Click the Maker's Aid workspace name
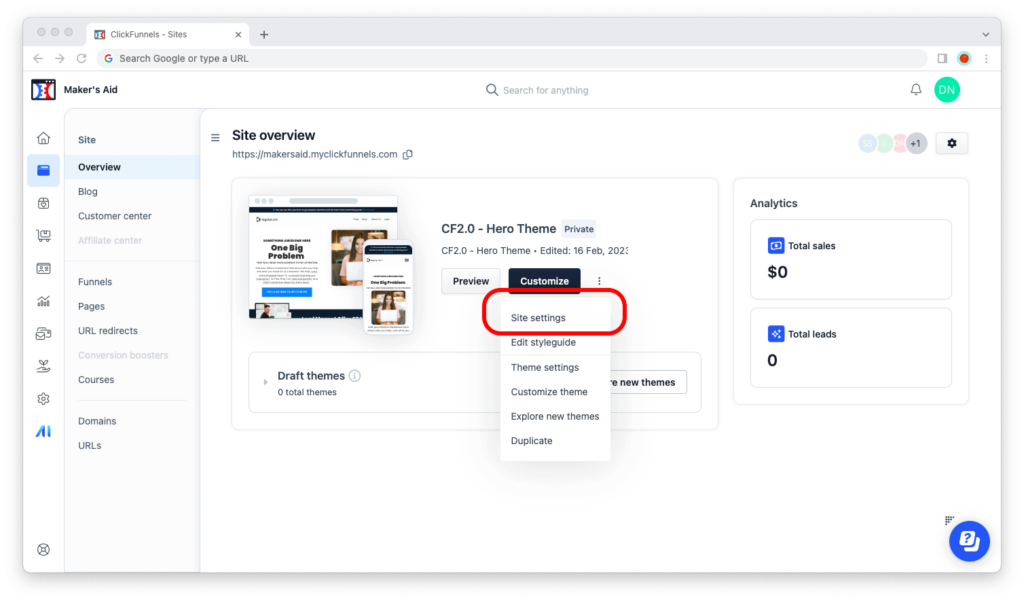 click(x=91, y=89)
